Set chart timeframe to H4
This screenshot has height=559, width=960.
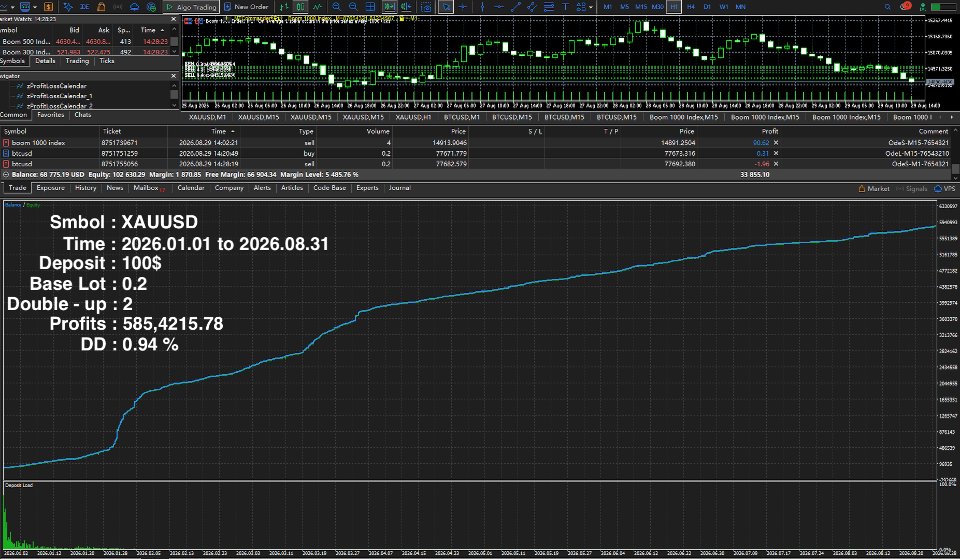(691, 7)
